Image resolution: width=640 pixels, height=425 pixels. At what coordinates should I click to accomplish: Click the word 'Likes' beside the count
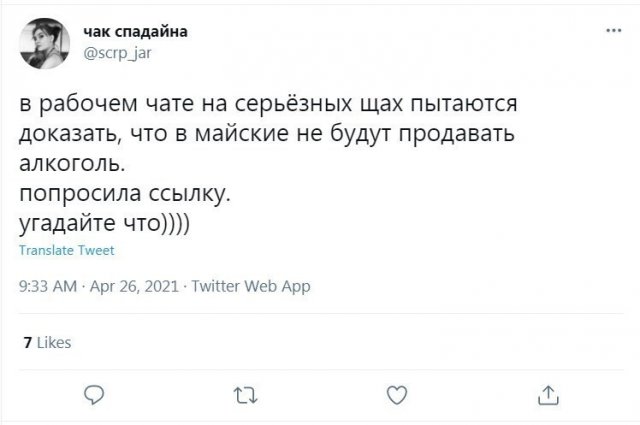pos(53,343)
